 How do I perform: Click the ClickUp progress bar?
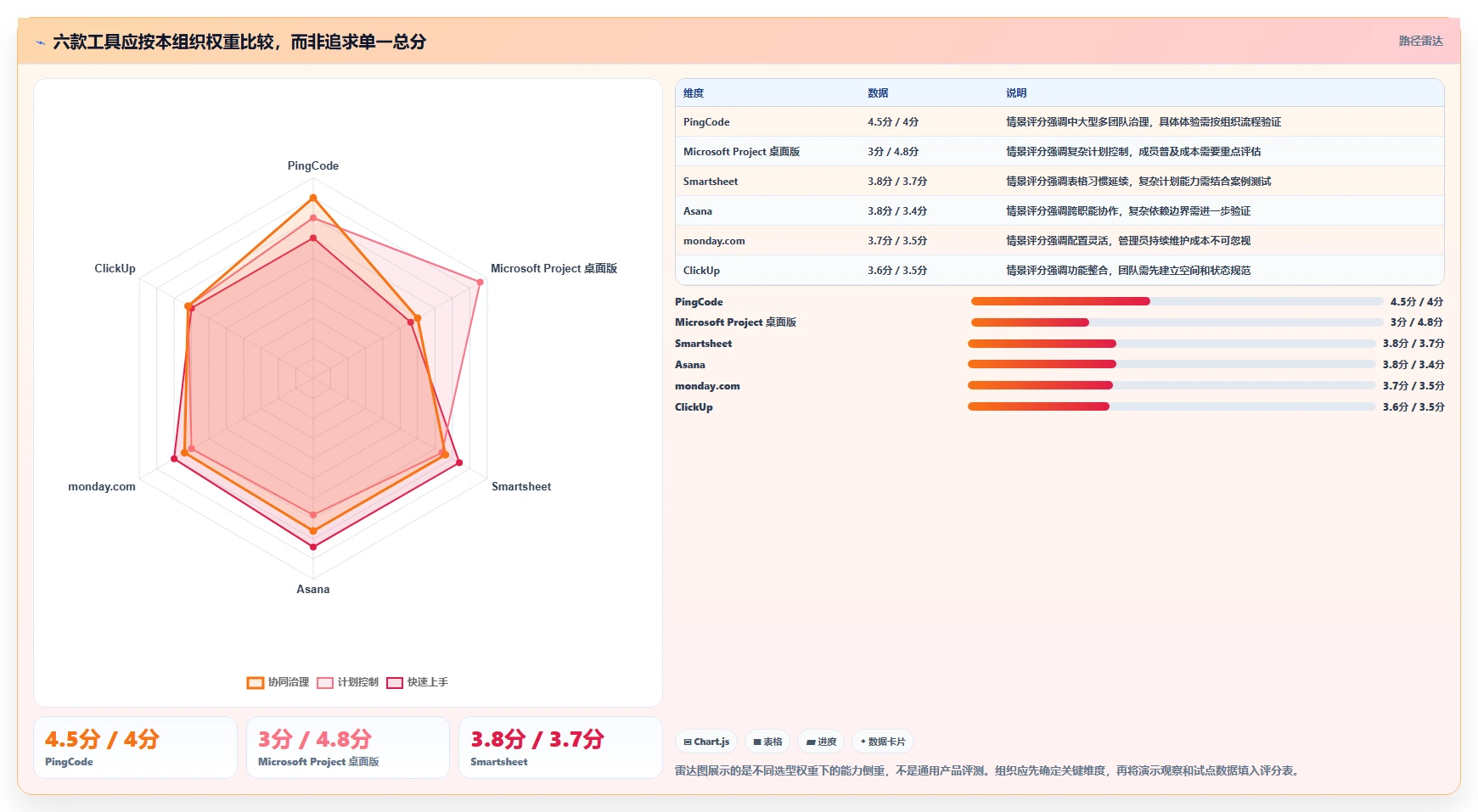(1172, 406)
